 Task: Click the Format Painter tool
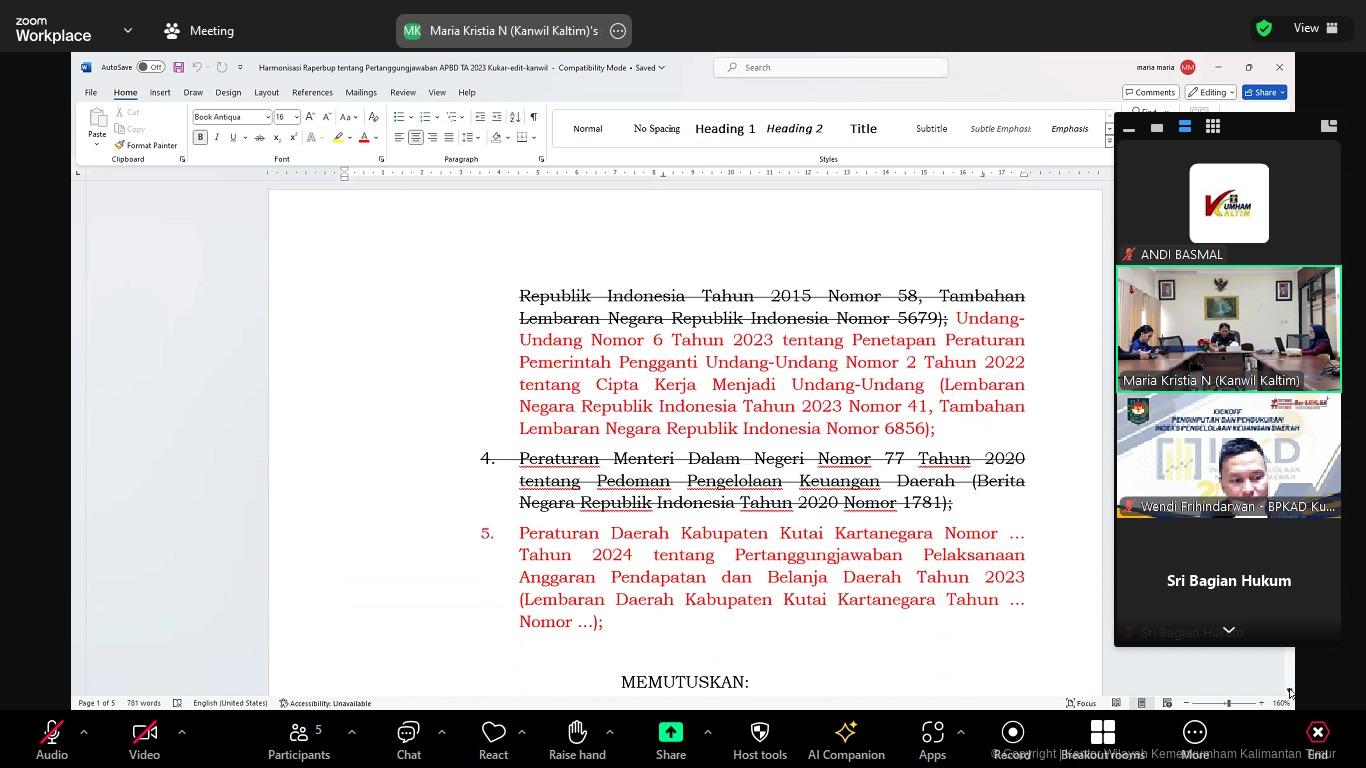146,145
